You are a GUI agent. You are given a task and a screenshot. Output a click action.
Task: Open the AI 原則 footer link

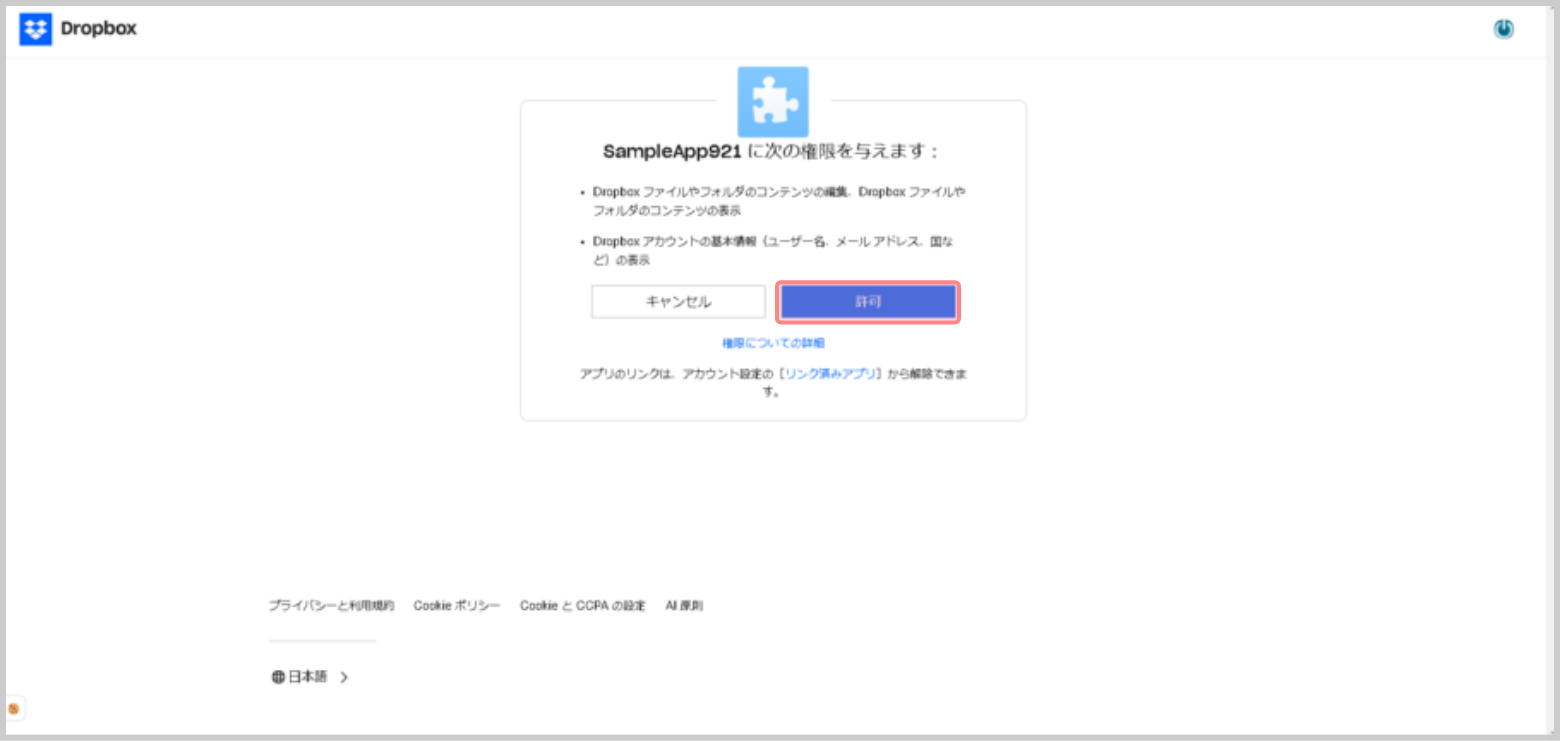[x=685, y=606]
